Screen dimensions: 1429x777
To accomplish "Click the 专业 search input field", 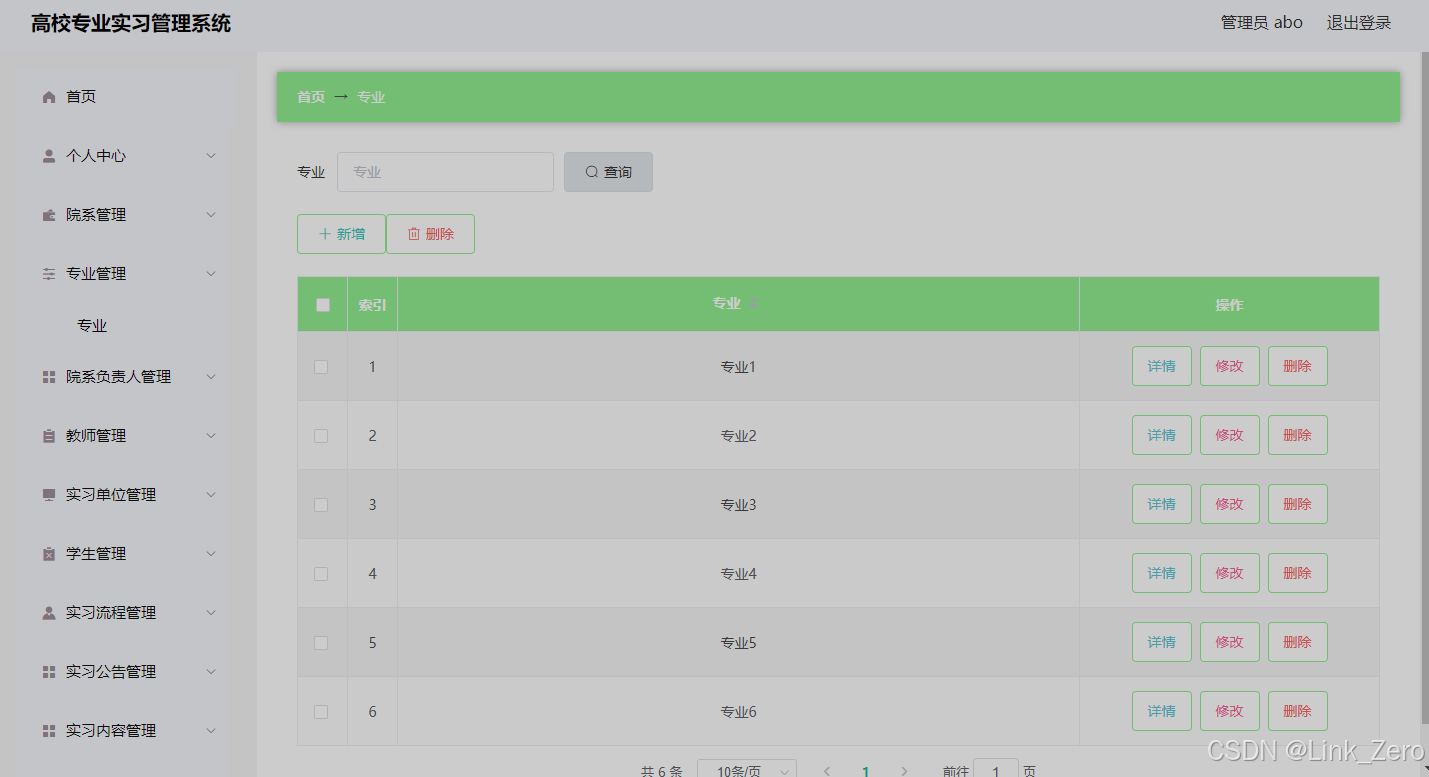I will tap(445, 171).
